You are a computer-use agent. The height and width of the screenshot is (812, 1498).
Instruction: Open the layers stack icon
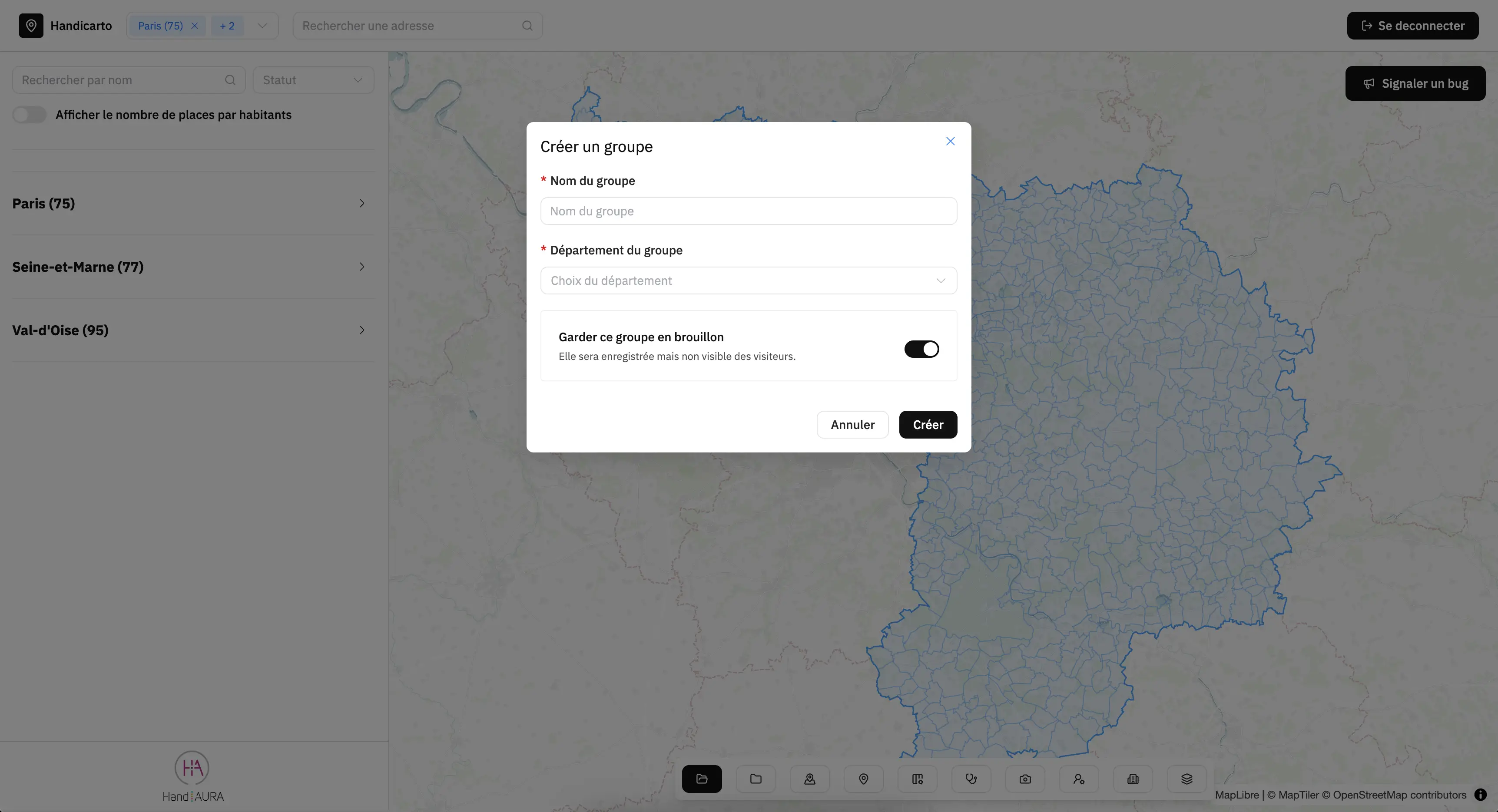click(1186, 779)
